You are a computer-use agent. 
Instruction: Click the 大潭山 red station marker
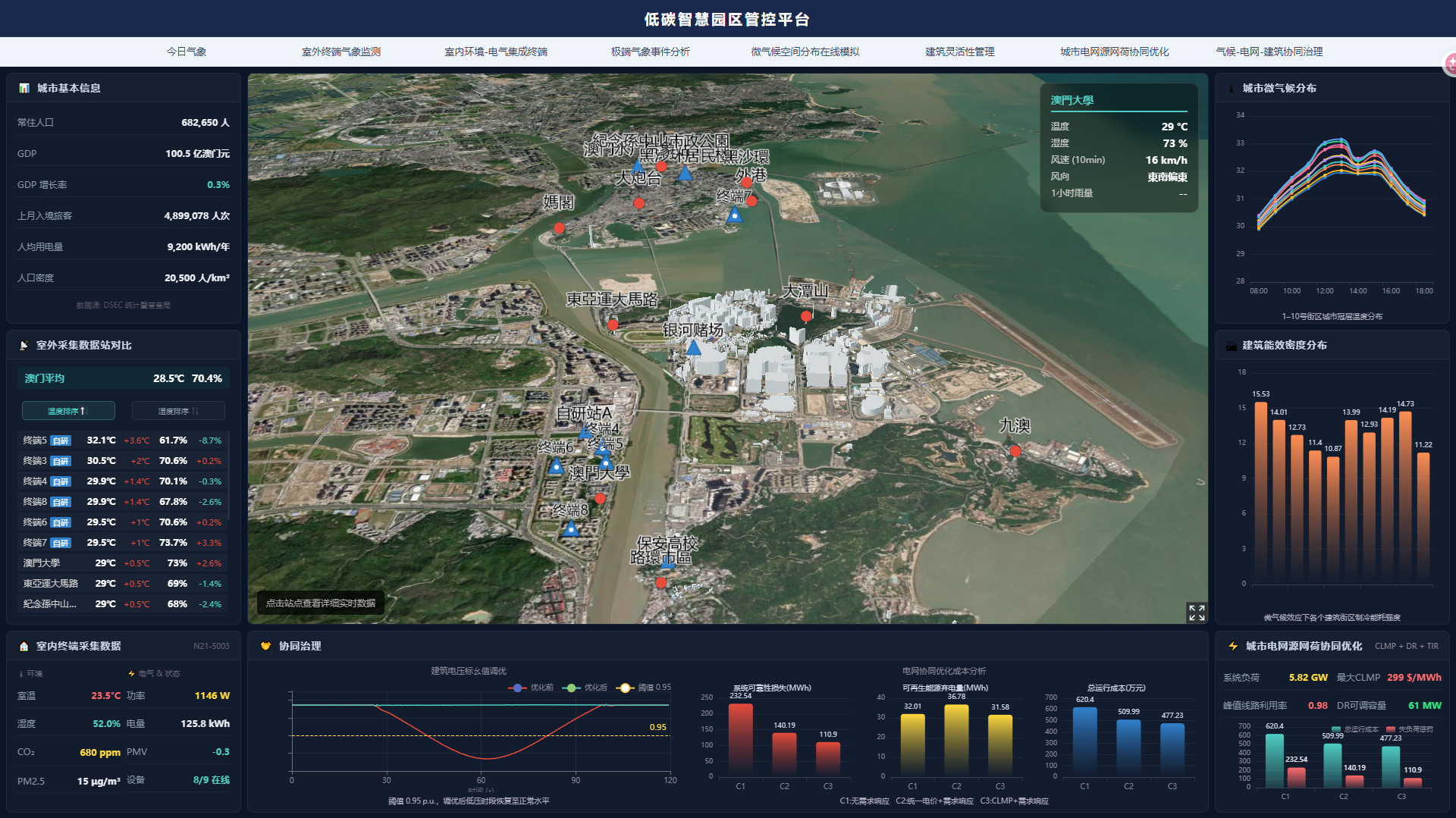(x=806, y=316)
